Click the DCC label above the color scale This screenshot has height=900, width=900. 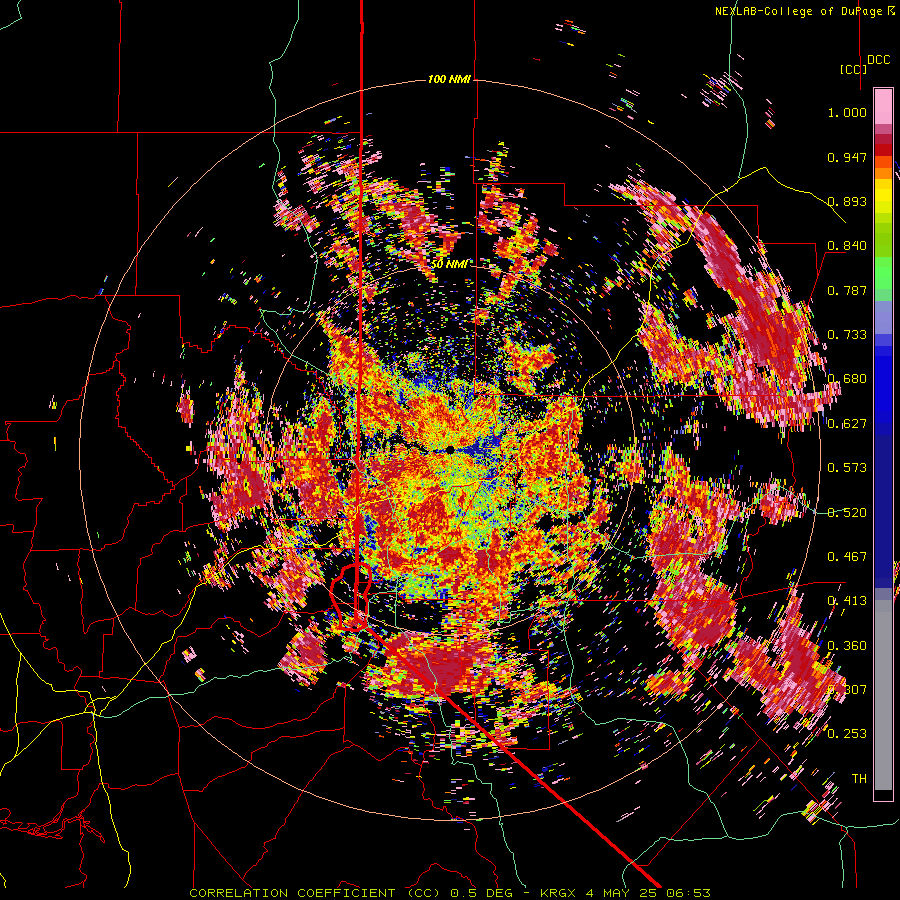(x=879, y=60)
